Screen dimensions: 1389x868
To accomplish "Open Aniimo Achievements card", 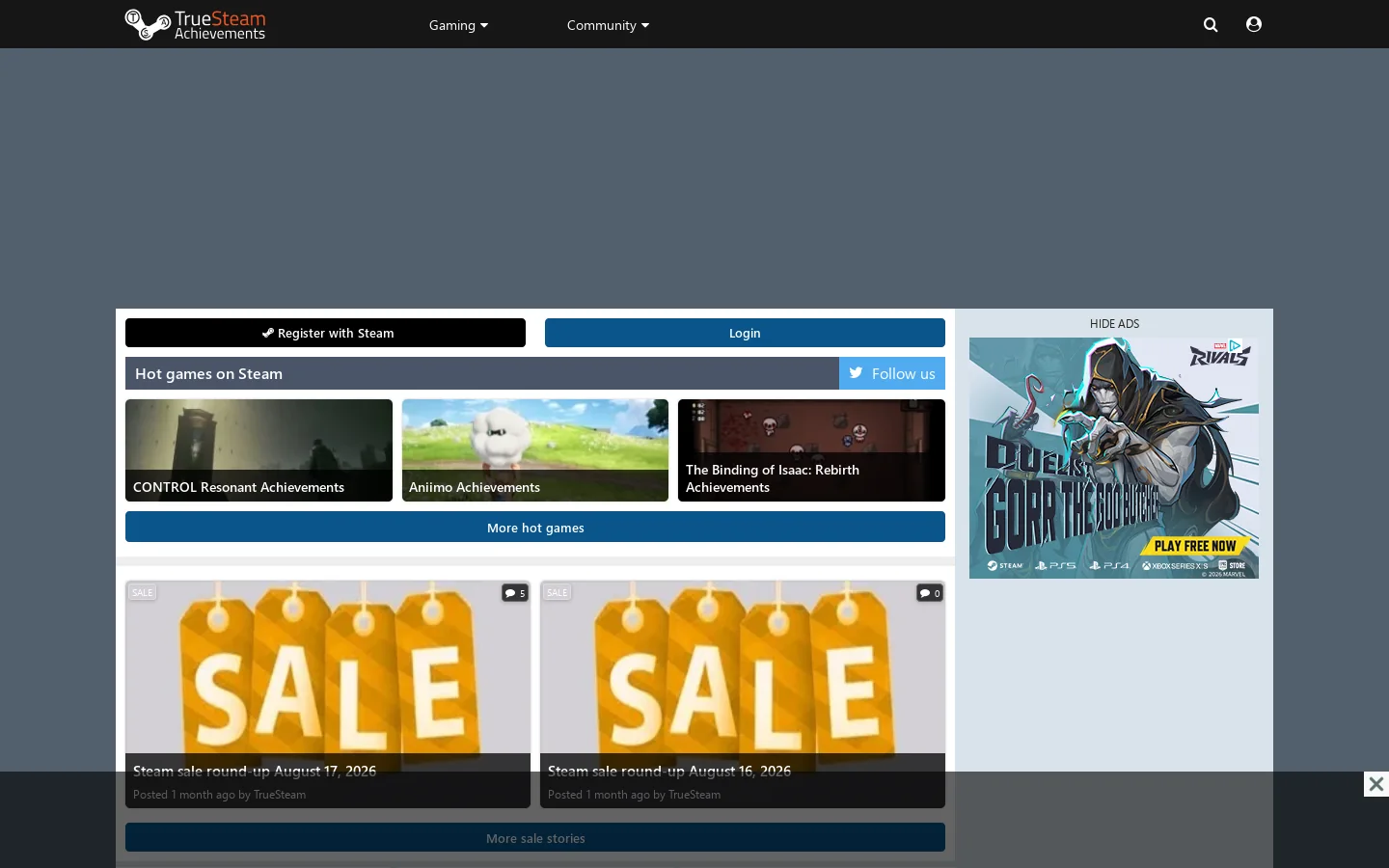I will coord(535,450).
